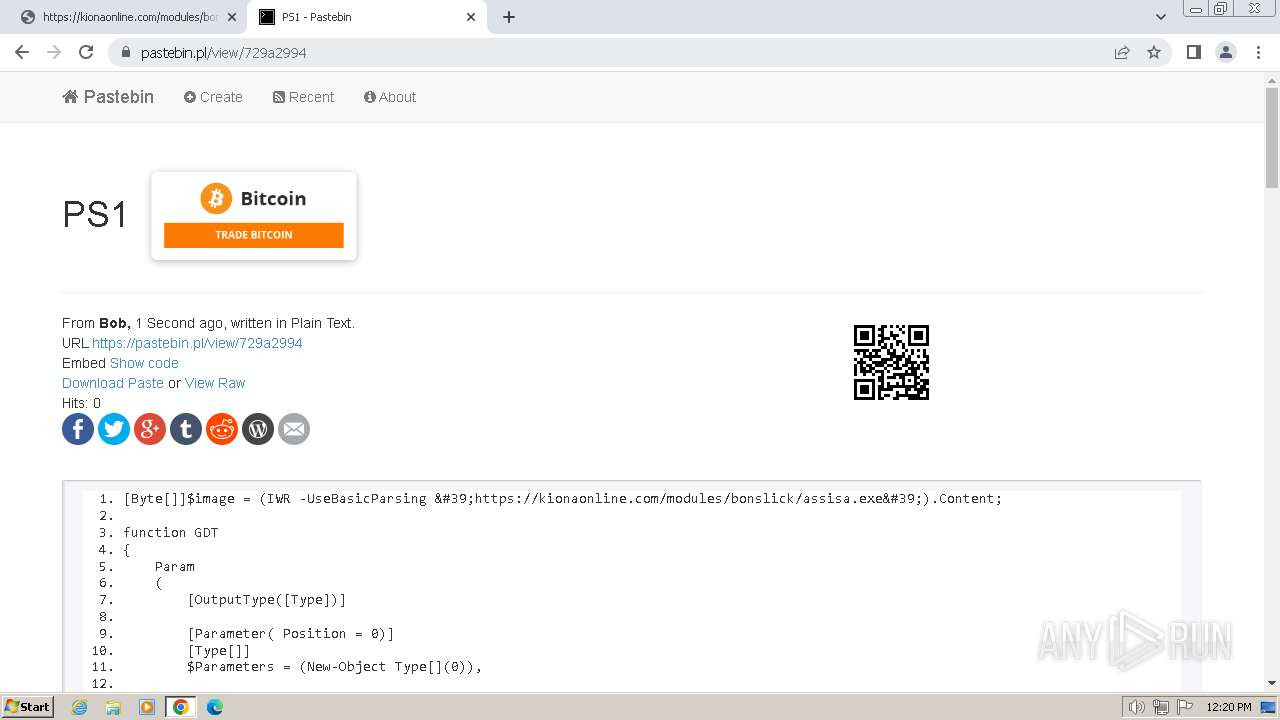Share paste on Tumblr
Viewport: 1280px width, 720px height.
[186, 429]
